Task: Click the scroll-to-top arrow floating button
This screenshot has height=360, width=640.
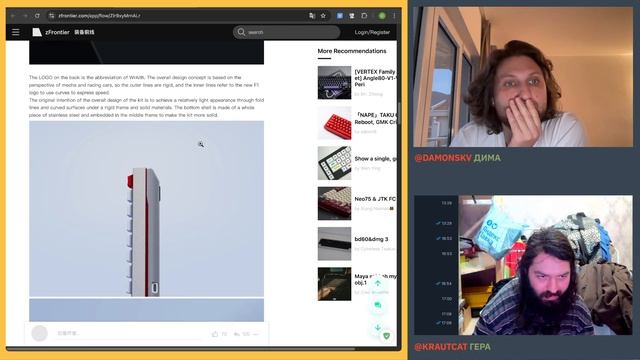Action: [x=378, y=283]
